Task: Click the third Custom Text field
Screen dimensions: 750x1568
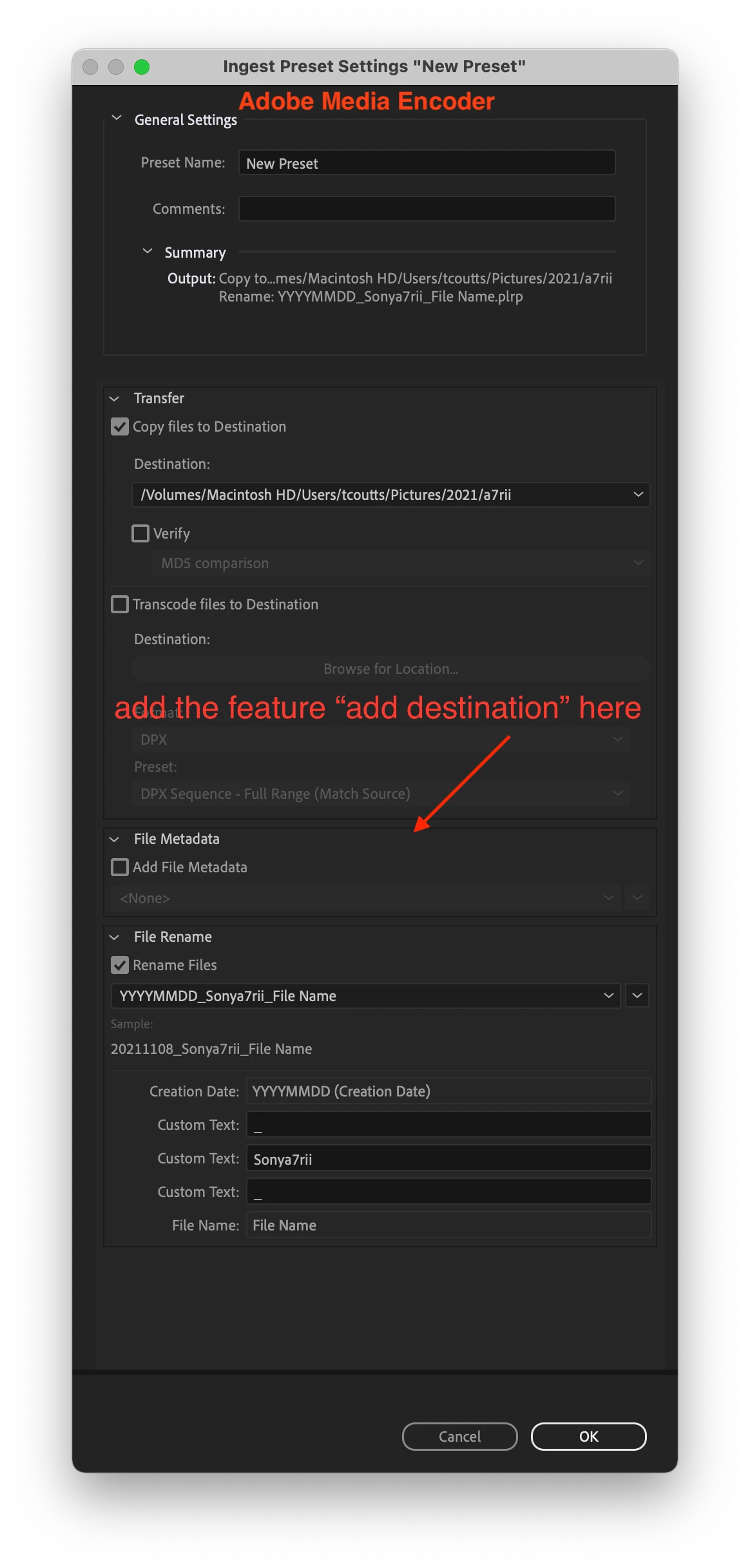Action: click(x=448, y=1192)
